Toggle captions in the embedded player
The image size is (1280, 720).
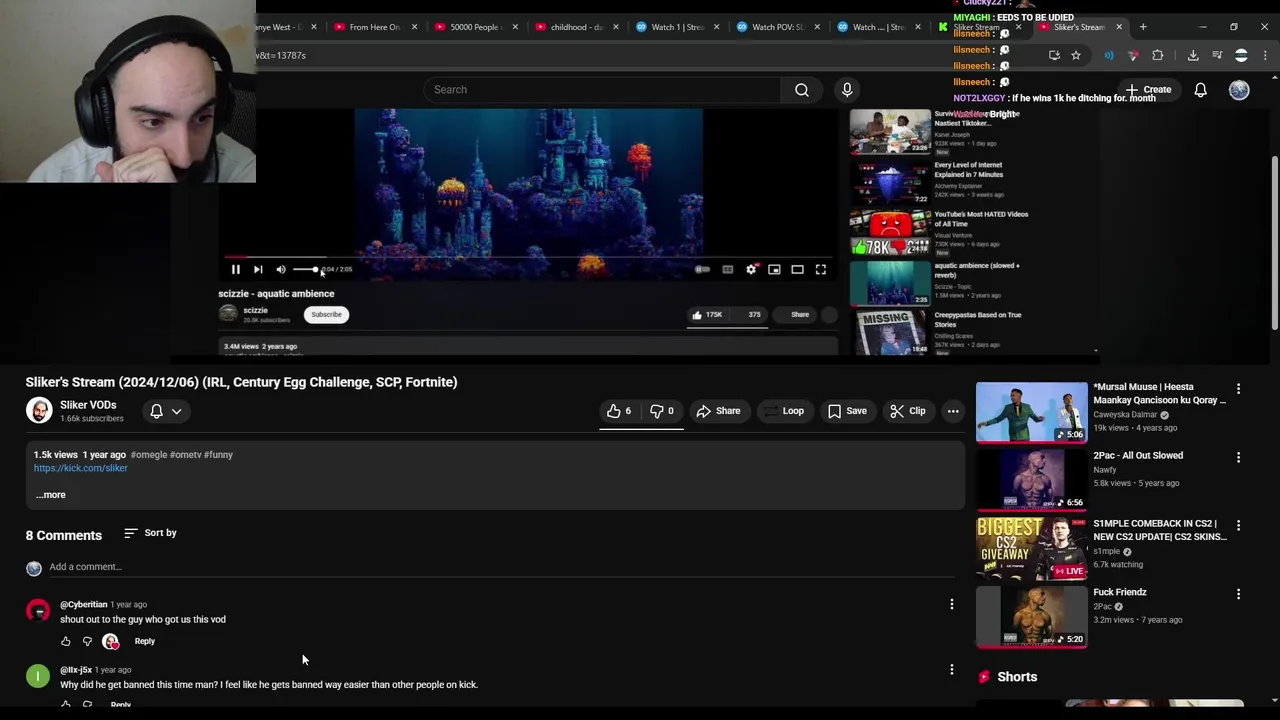point(727,269)
